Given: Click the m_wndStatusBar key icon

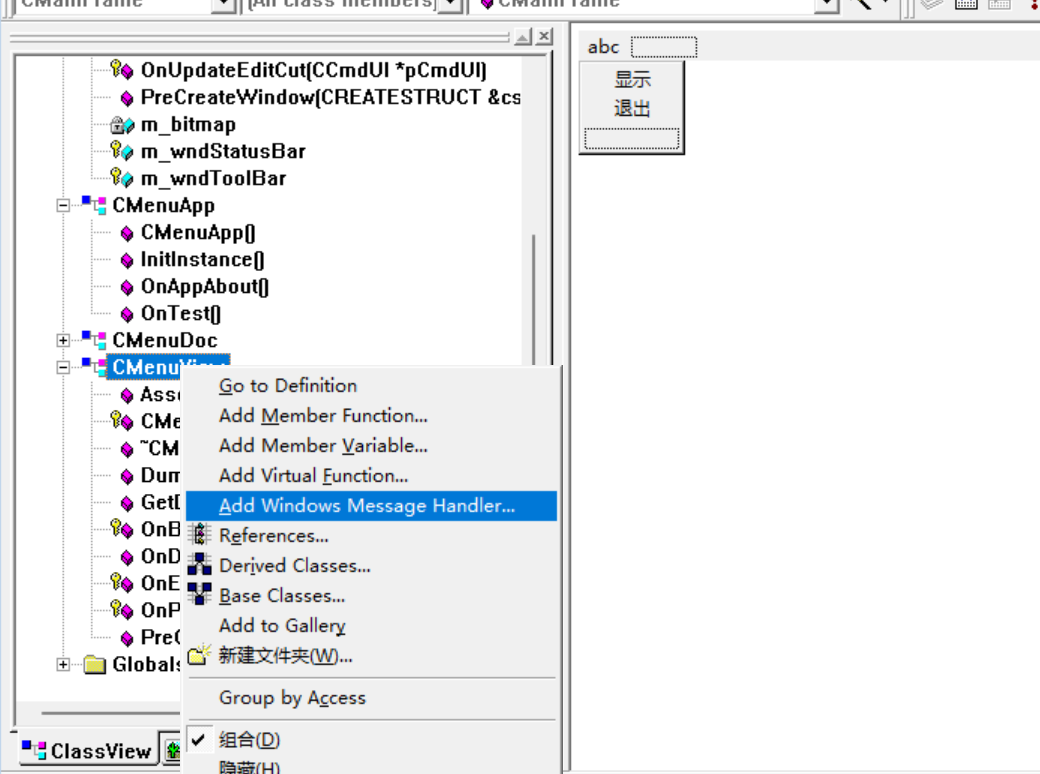Looking at the screenshot, I should click(x=122, y=151).
